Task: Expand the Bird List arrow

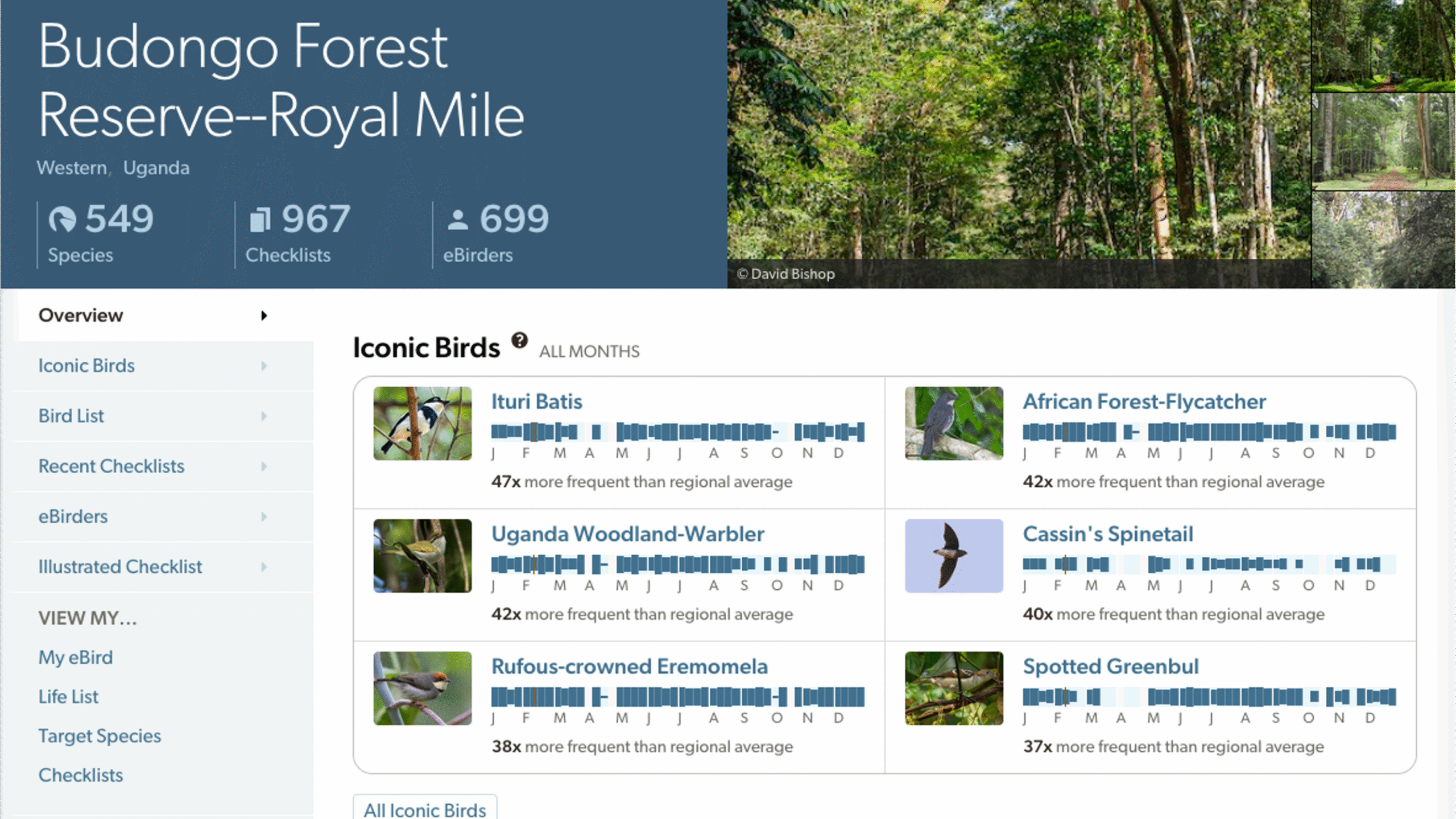Action: (264, 416)
